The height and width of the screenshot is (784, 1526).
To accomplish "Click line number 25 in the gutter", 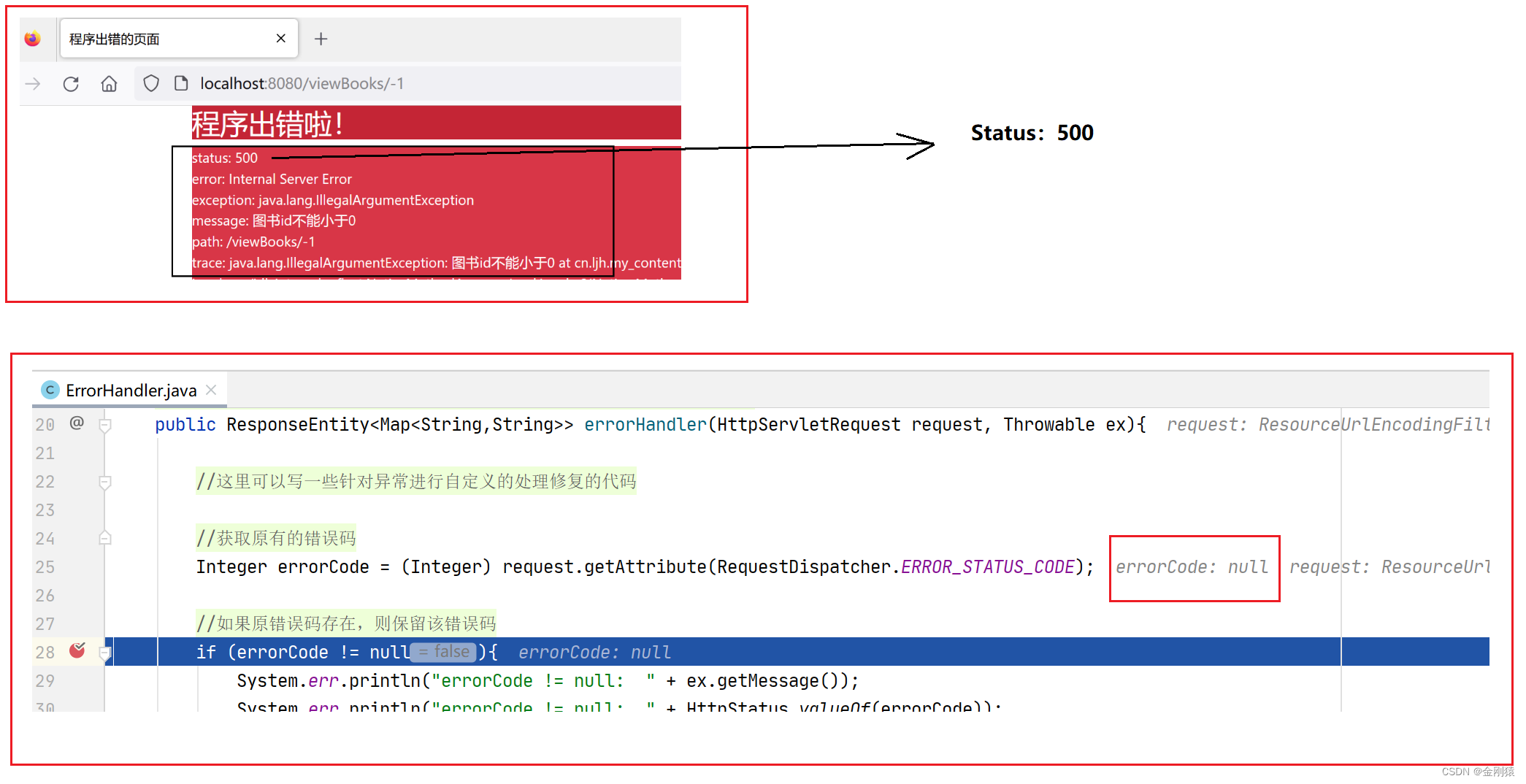I will pos(45,567).
